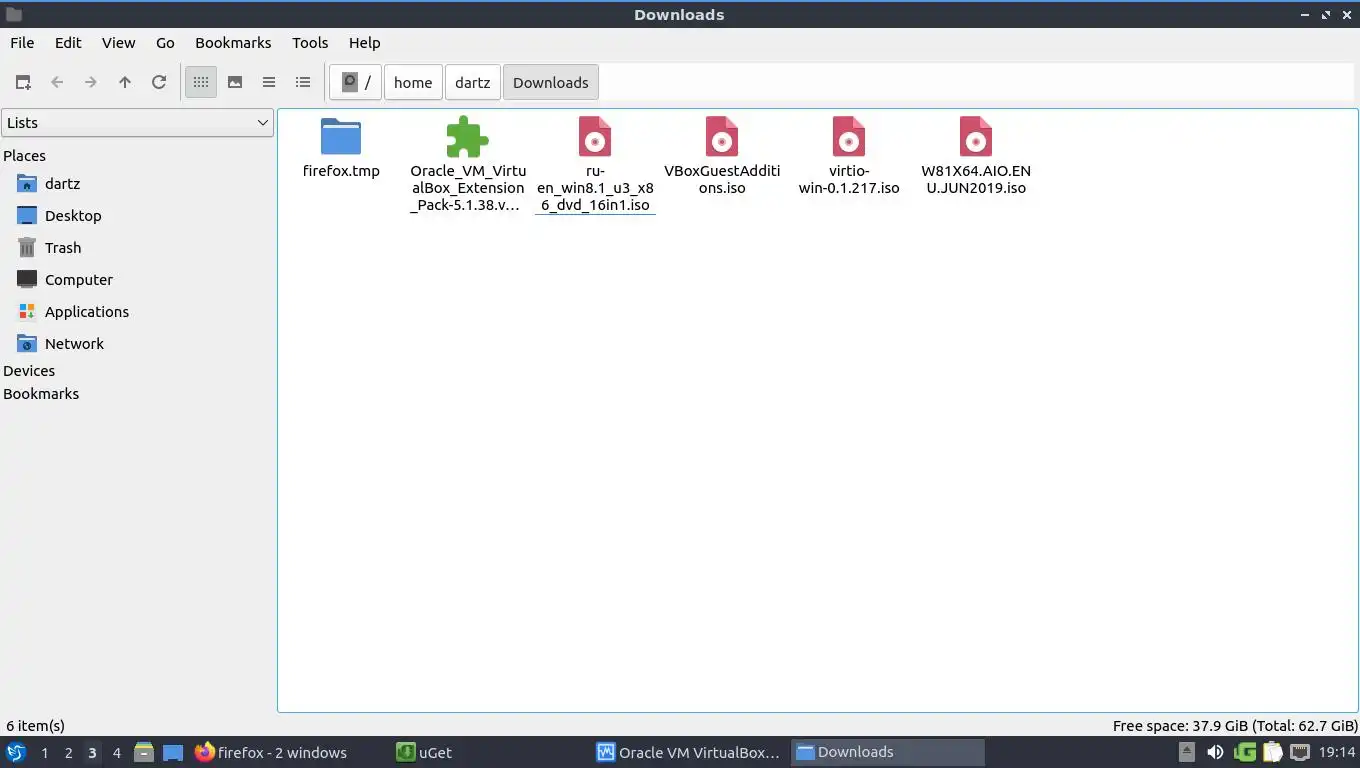Select the ru-en_win8.1 ISO file icon
Viewport: 1360px width, 768px height.
[x=595, y=136]
